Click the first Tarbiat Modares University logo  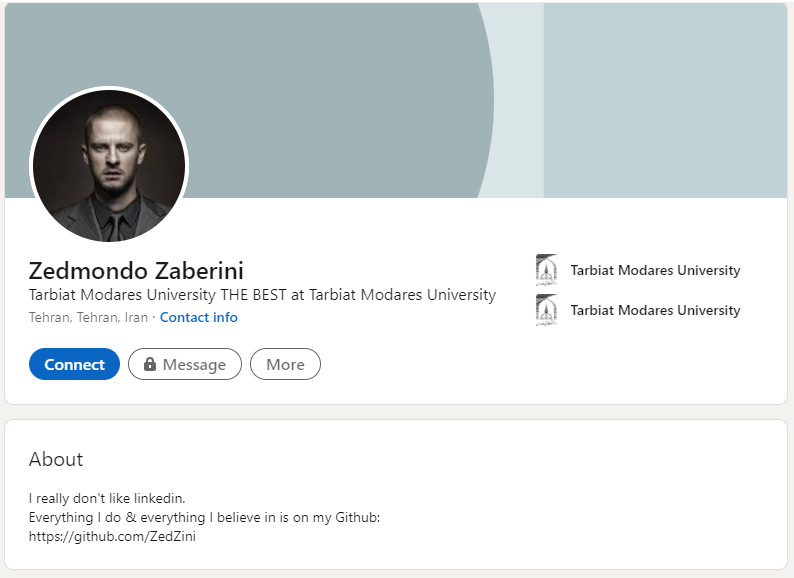click(546, 270)
